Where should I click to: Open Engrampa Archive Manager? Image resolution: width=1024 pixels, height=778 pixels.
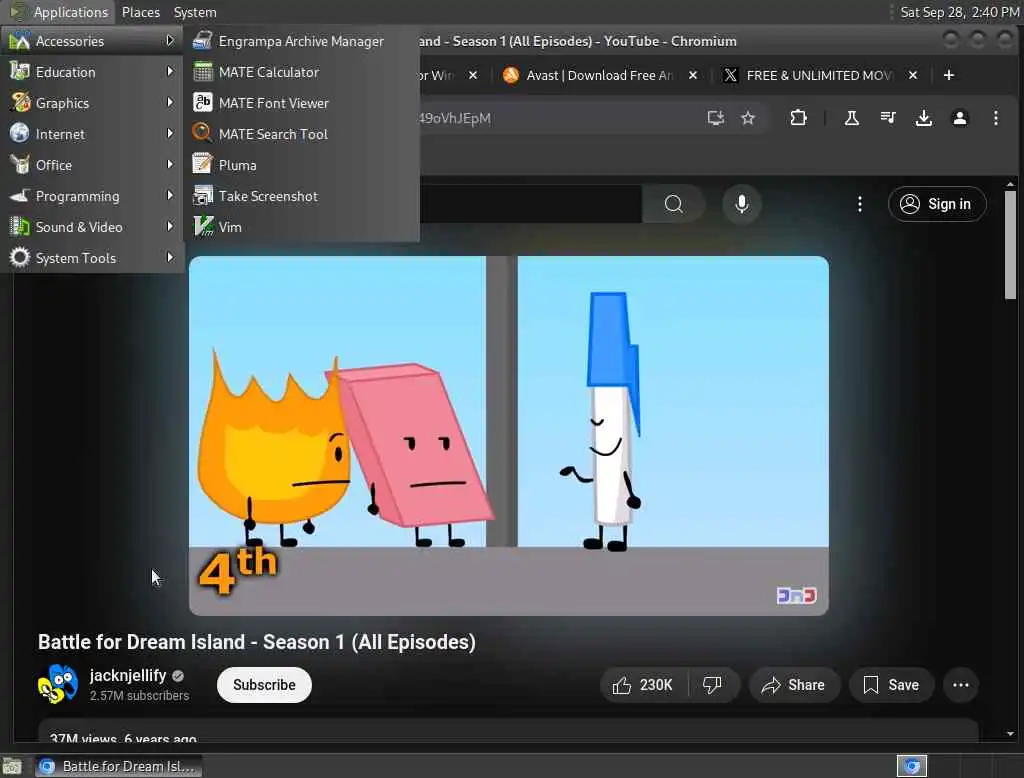(301, 41)
